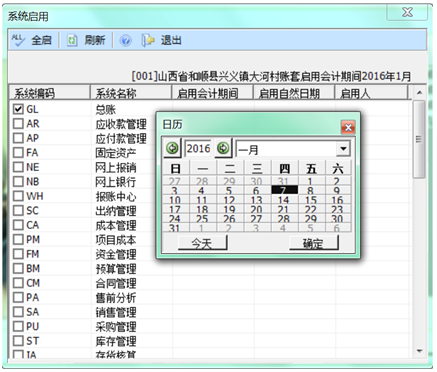Image resolution: width=437 pixels, height=372 pixels.
Task: Enable the PM 项目成本 checkbox
Action: pos(18,240)
